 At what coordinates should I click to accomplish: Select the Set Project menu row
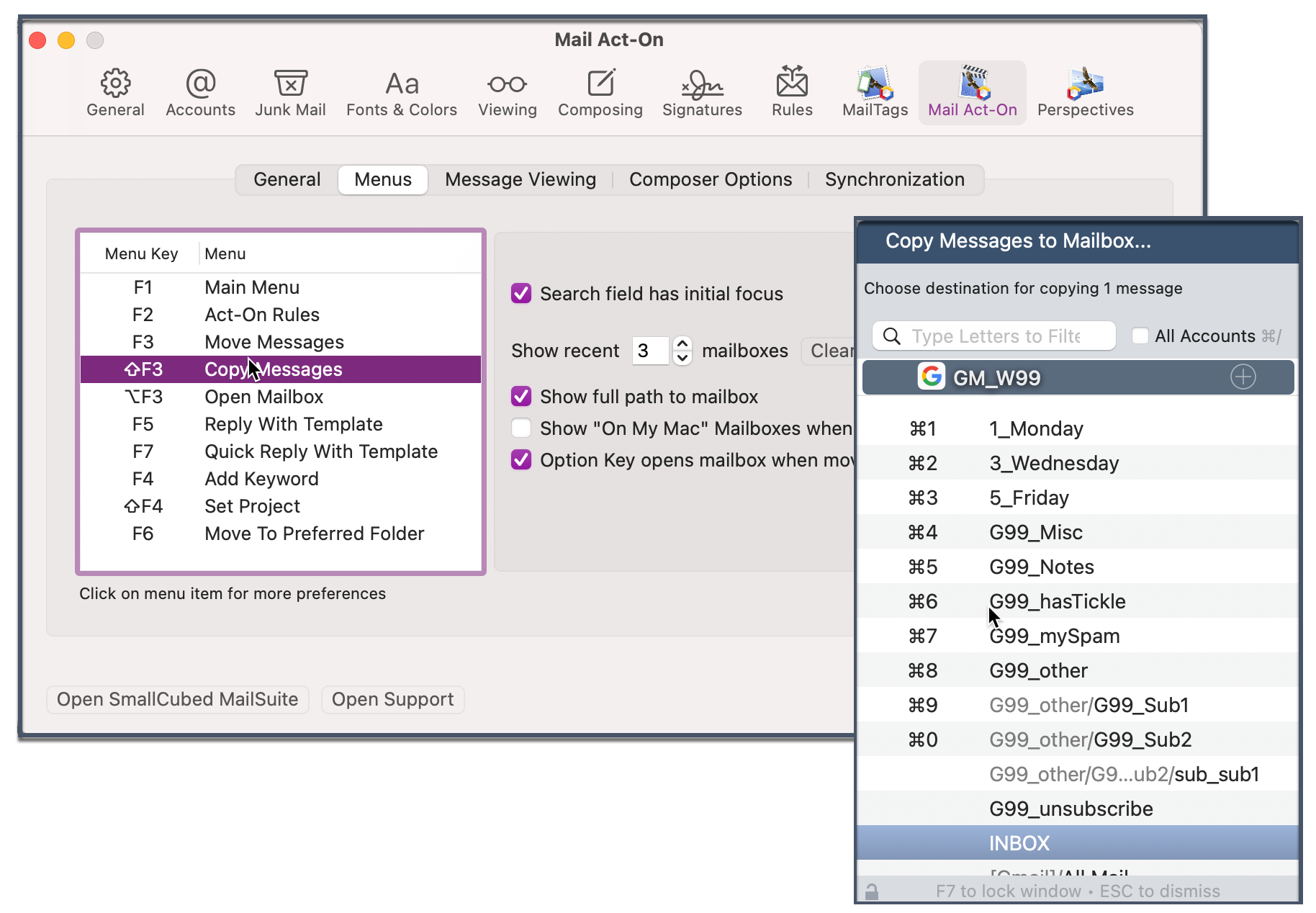click(x=281, y=506)
